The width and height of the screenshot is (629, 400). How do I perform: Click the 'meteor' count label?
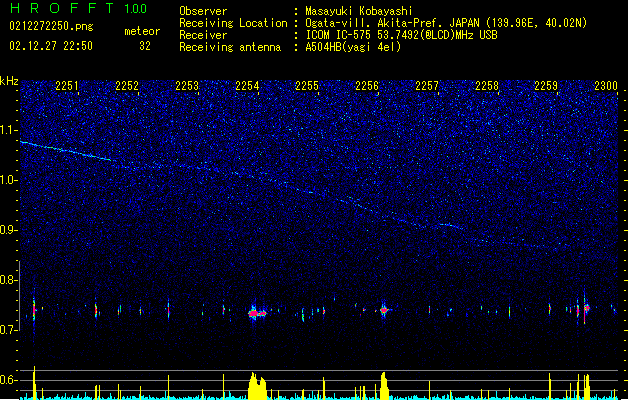[x=142, y=31]
